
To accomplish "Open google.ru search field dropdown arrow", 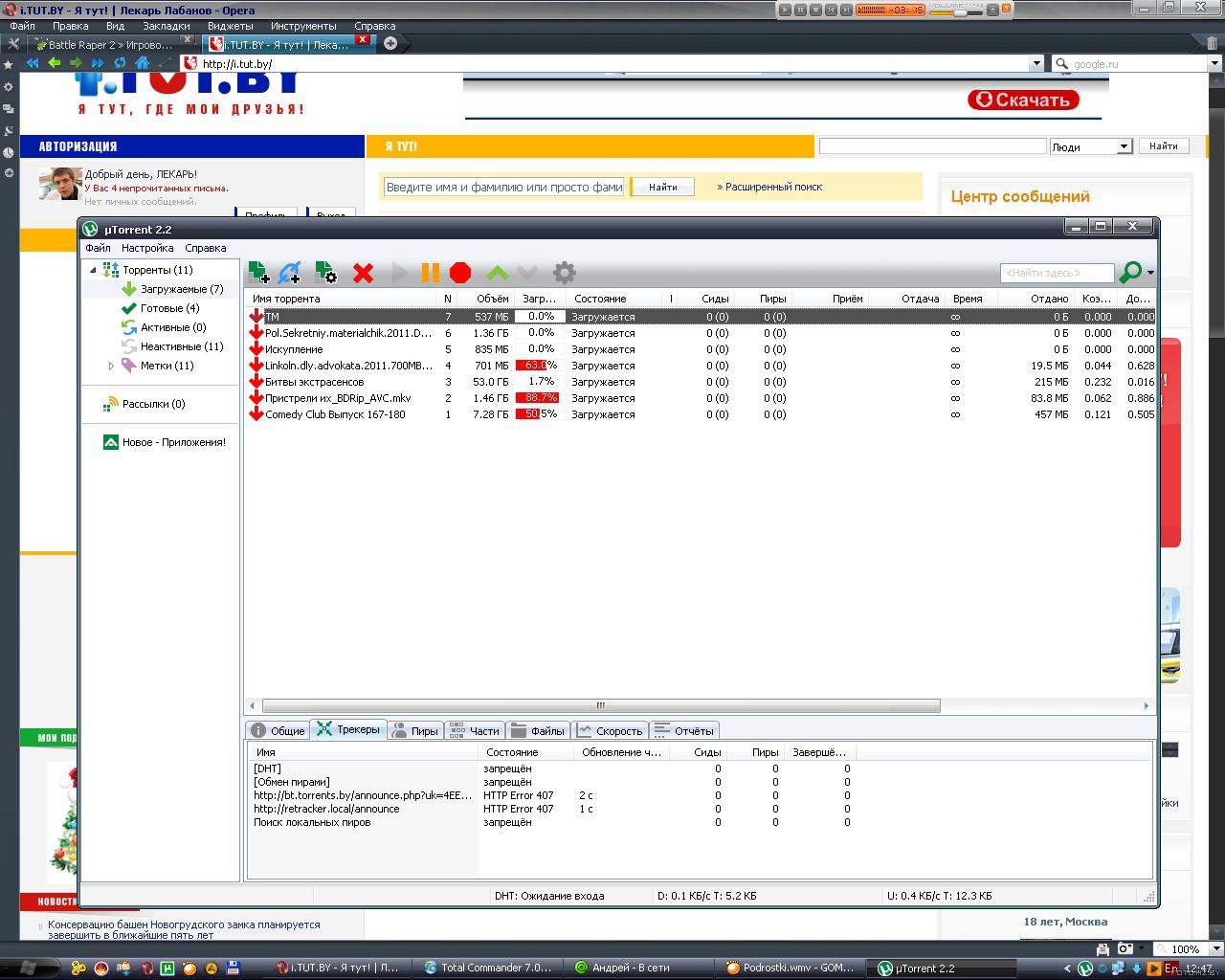I will pyautogui.click(x=1215, y=63).
